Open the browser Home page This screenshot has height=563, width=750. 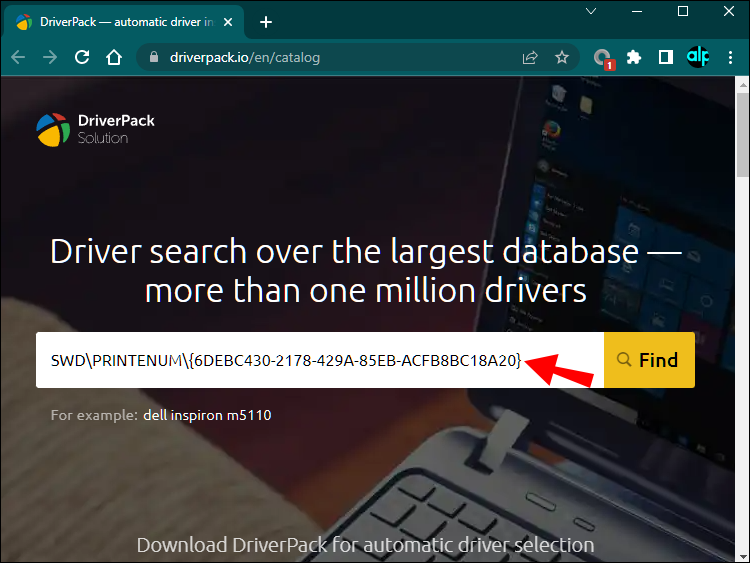coord(114,57)
